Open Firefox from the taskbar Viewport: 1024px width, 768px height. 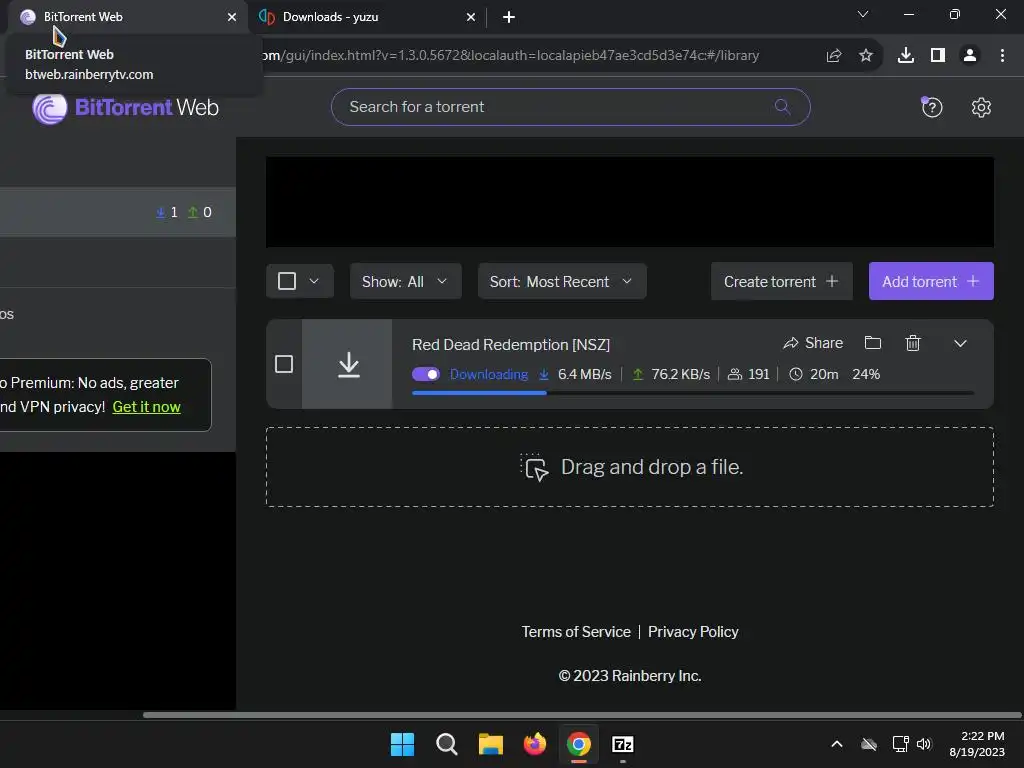535,744
